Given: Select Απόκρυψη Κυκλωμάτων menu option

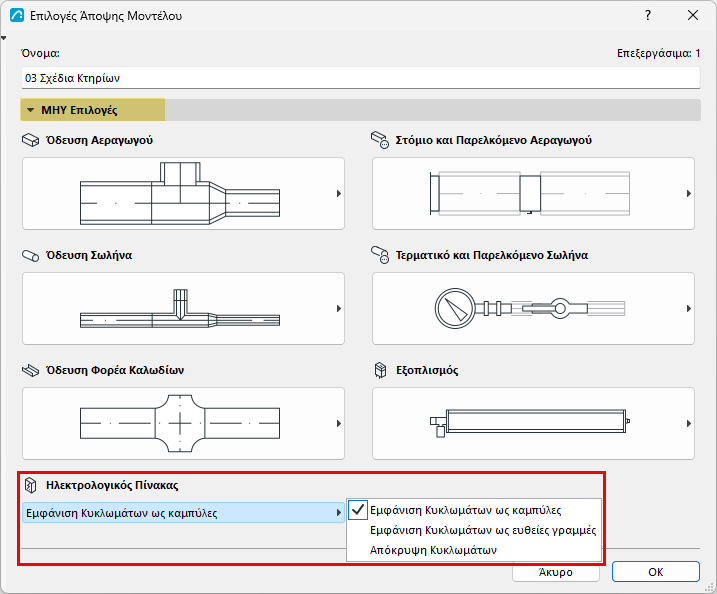Looking at the screenshot, I should 474,550.
